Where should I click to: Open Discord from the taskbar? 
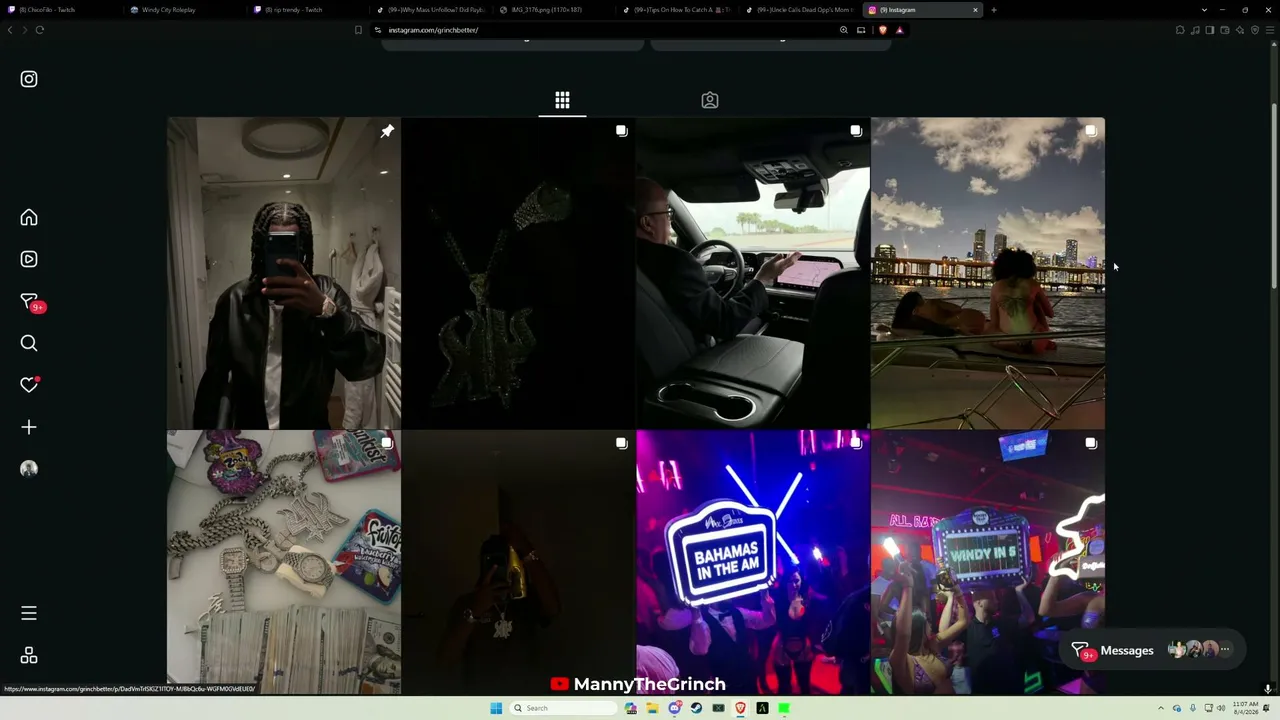674,708
